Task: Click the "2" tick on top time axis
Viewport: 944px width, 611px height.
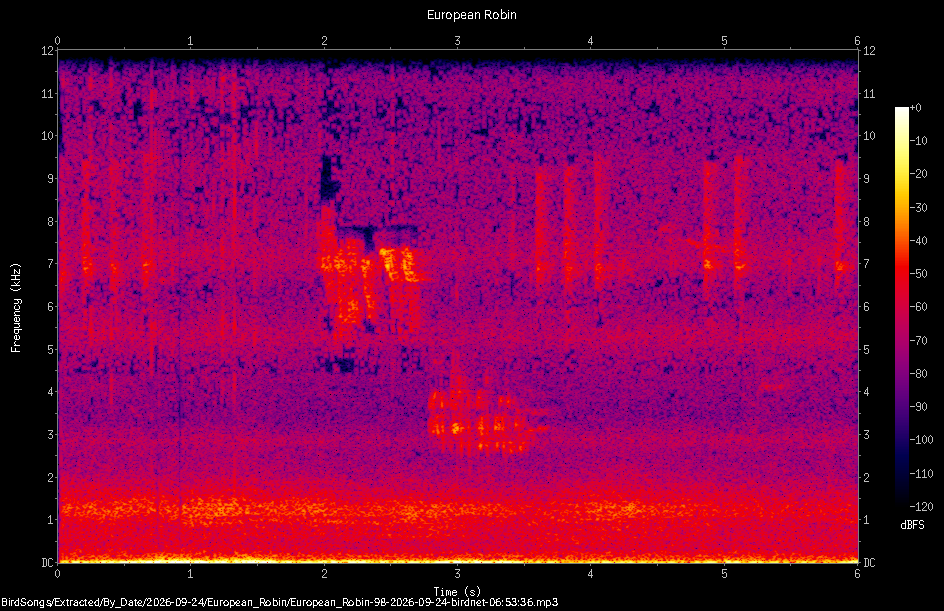Action: tap(324, 41)
